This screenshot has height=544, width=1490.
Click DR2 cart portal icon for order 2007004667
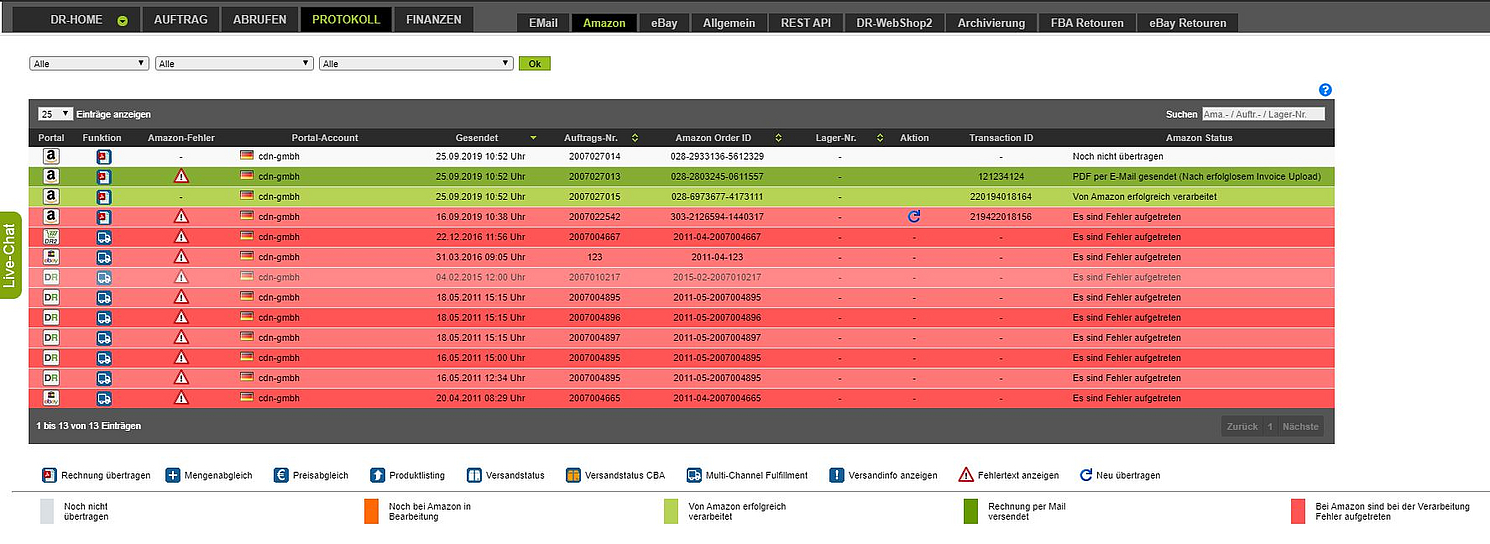coord(51,237)
